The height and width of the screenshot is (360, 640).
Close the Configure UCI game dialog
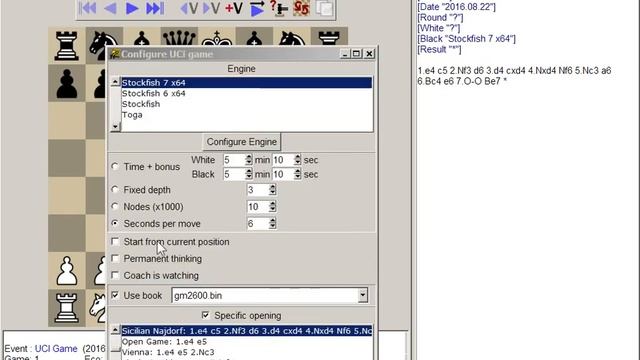click(x=369, y=54)
